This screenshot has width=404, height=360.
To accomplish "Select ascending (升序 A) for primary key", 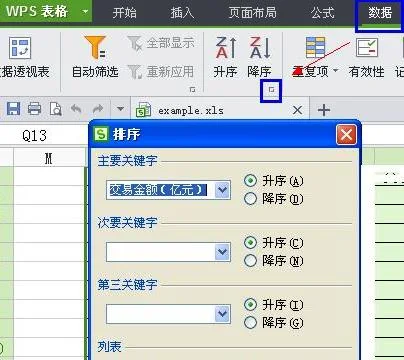I will (x=250, y=181).
